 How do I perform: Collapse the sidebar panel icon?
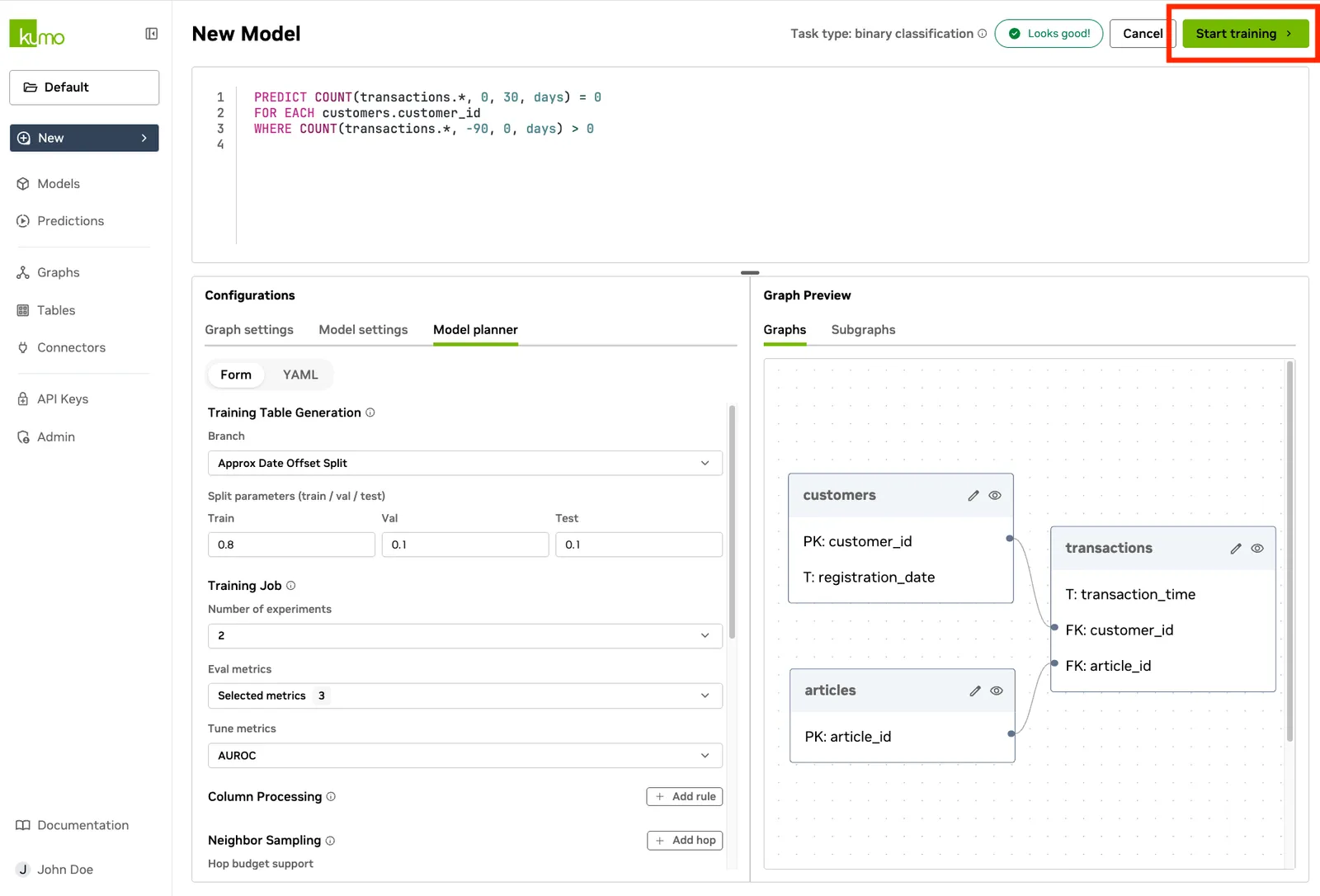(x=152, y=34)
